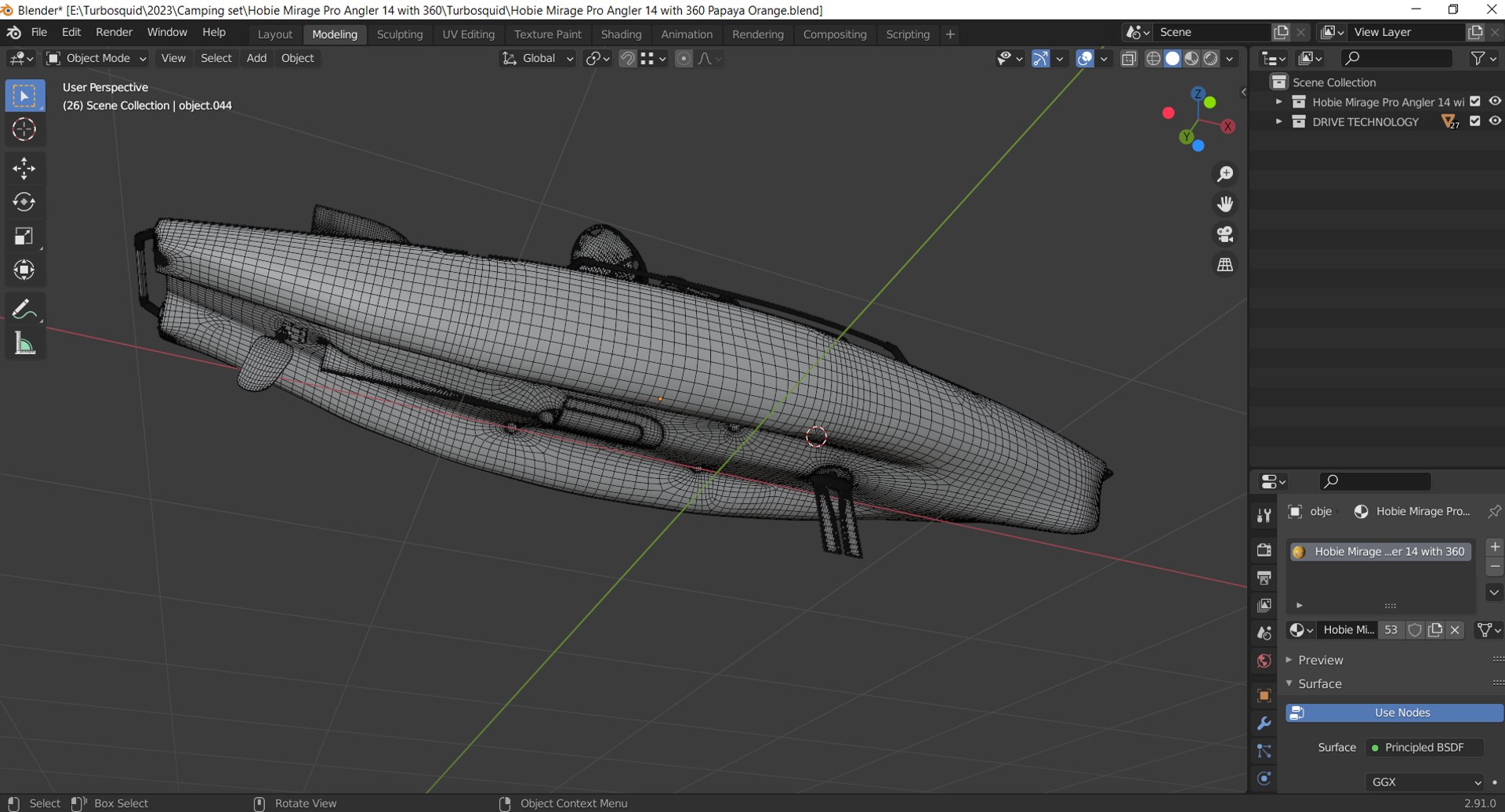This screenshot has height=812, width=1505.
Task: Click the Scene name field
Action: (x=1211, y=32)
